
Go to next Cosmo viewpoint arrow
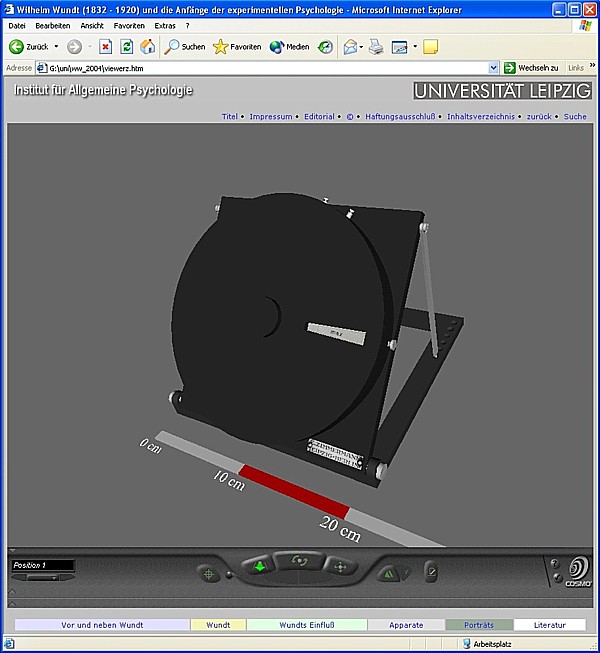(x=68, y=578)
